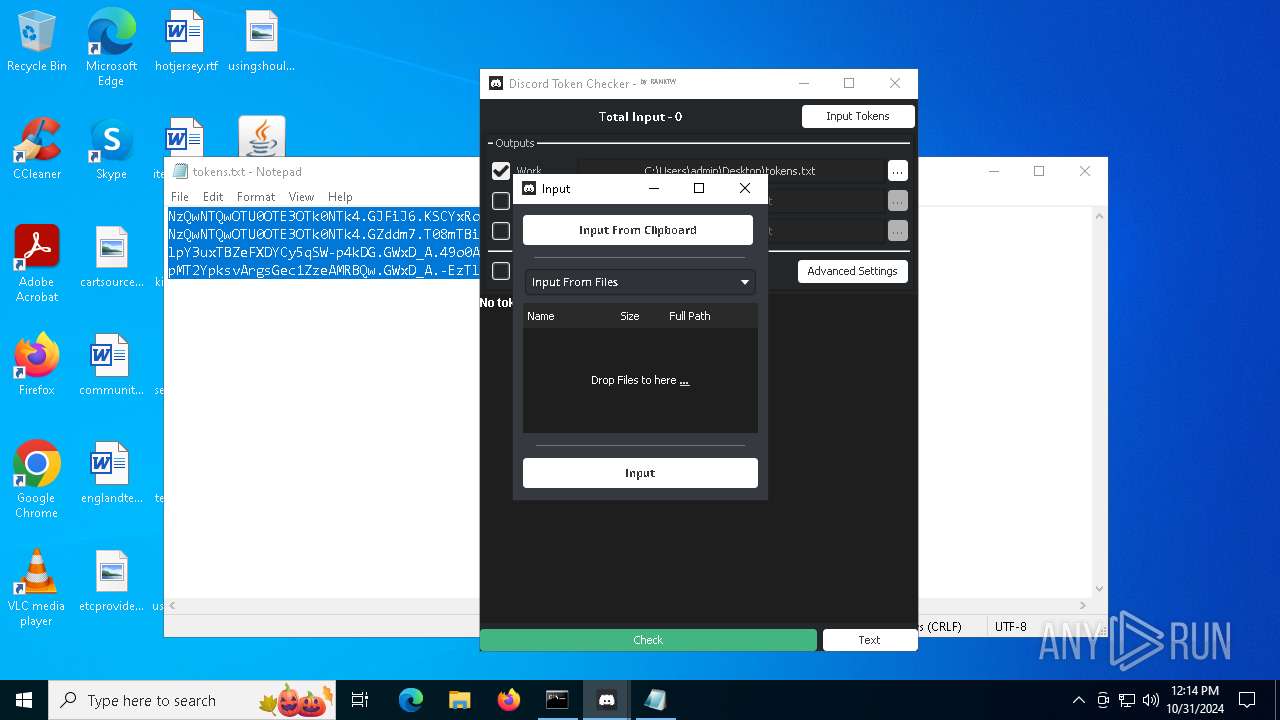Sort file list by Size column
The width and height of the screenshot is (1280, 720).
[630, 316]
